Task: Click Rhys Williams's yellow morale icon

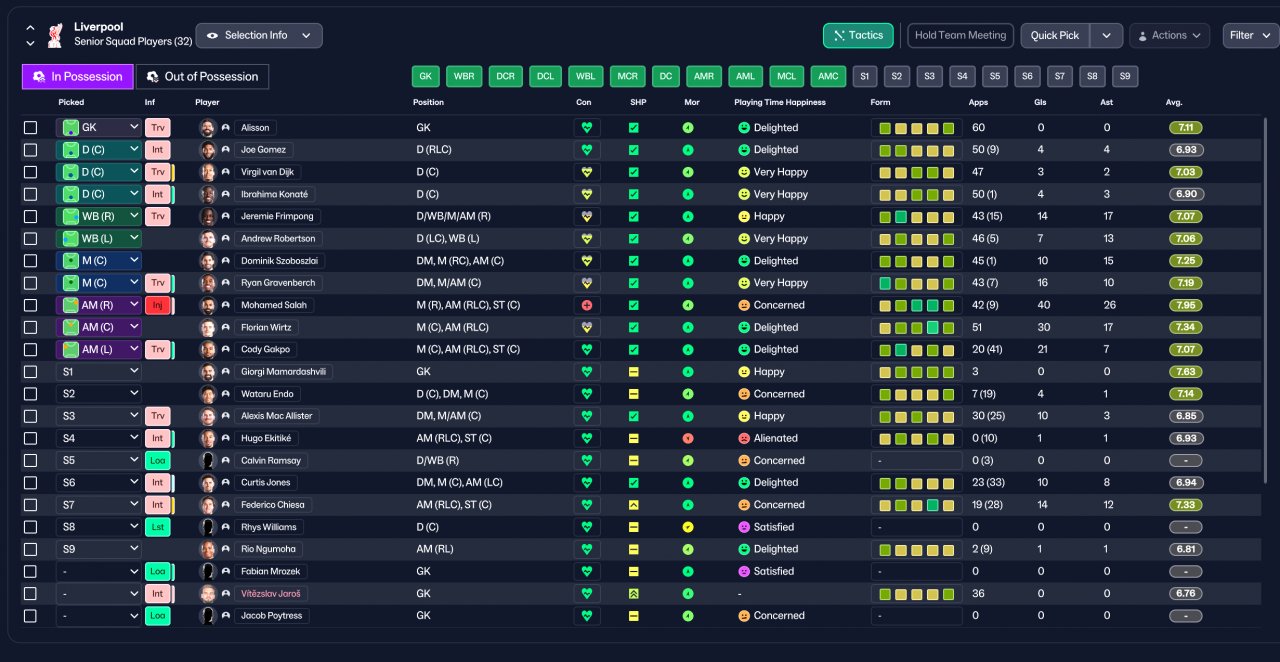Action: [x=688, y=527]
